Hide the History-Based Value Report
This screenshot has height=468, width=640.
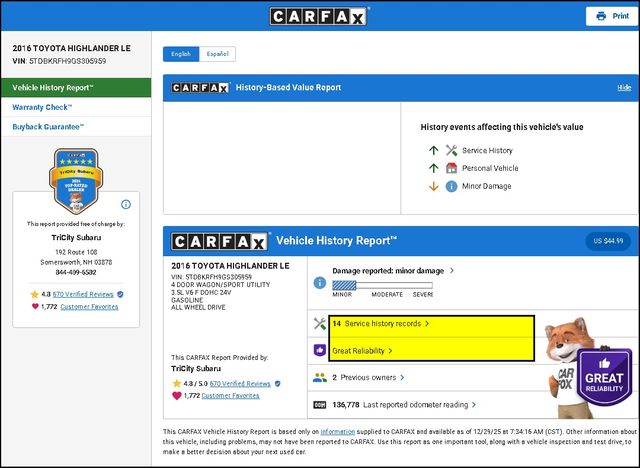tap(624, 88)
